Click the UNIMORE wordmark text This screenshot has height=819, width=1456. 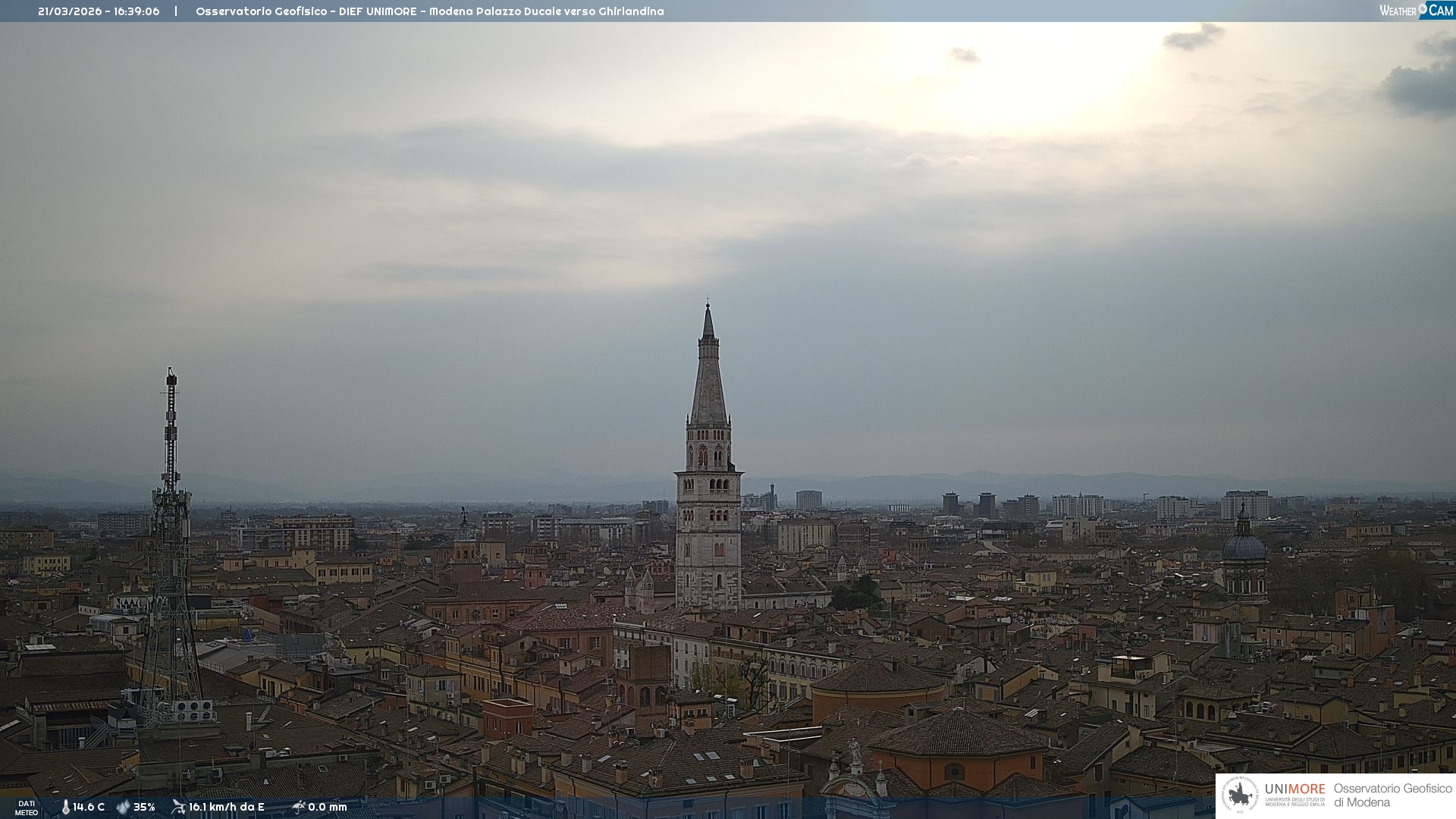point(1294,789)
